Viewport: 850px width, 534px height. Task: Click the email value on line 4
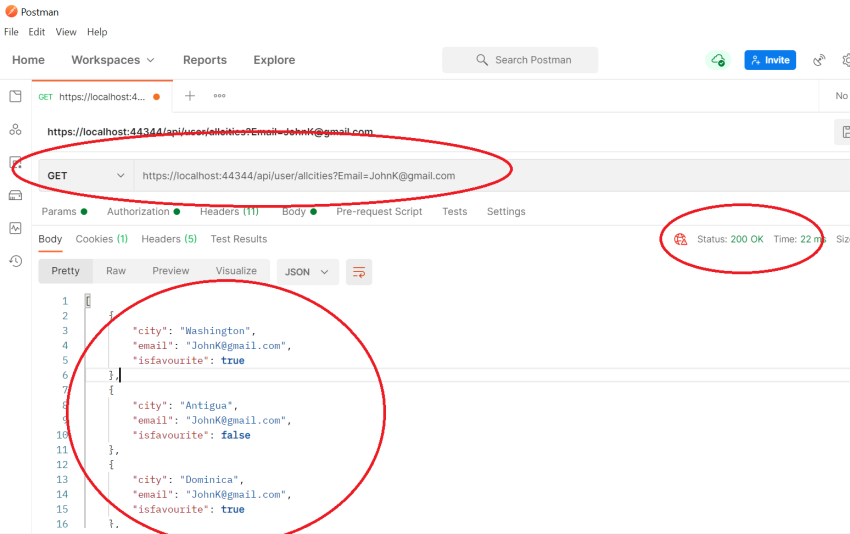pos(236,346)
